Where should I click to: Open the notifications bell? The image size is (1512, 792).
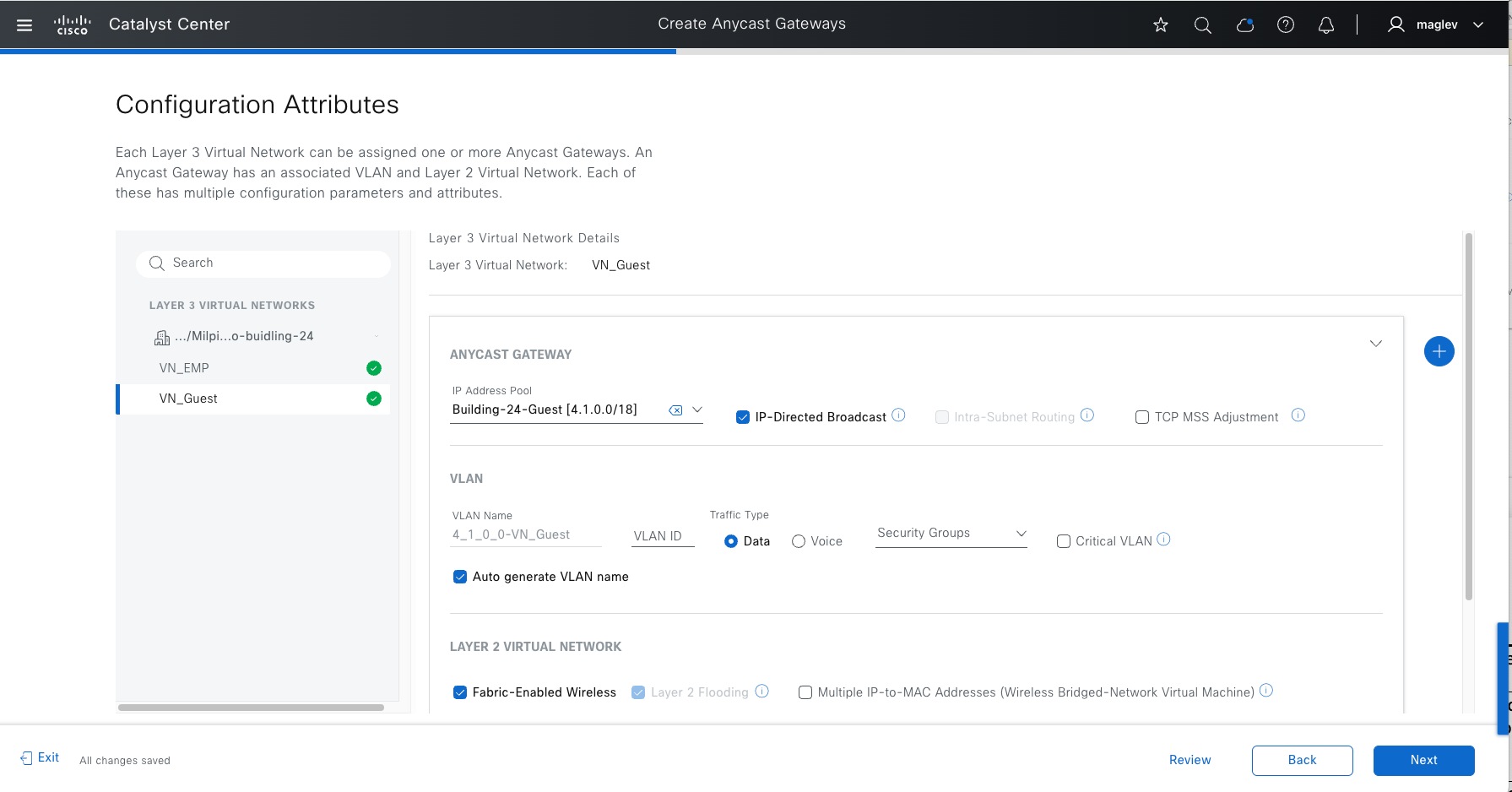1326,25
